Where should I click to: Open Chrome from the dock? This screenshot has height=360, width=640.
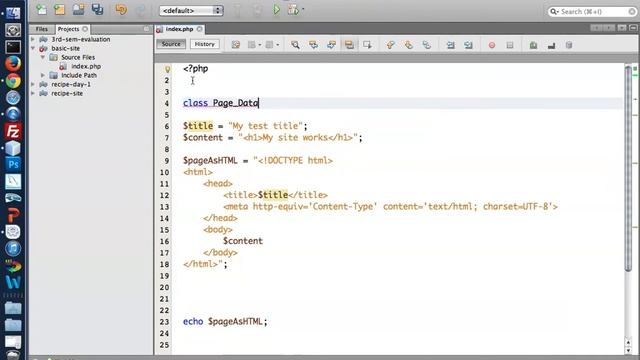coord(13,81)
